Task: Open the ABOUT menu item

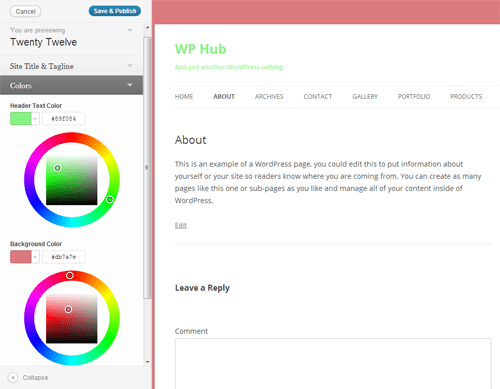Action: [224, 97]
